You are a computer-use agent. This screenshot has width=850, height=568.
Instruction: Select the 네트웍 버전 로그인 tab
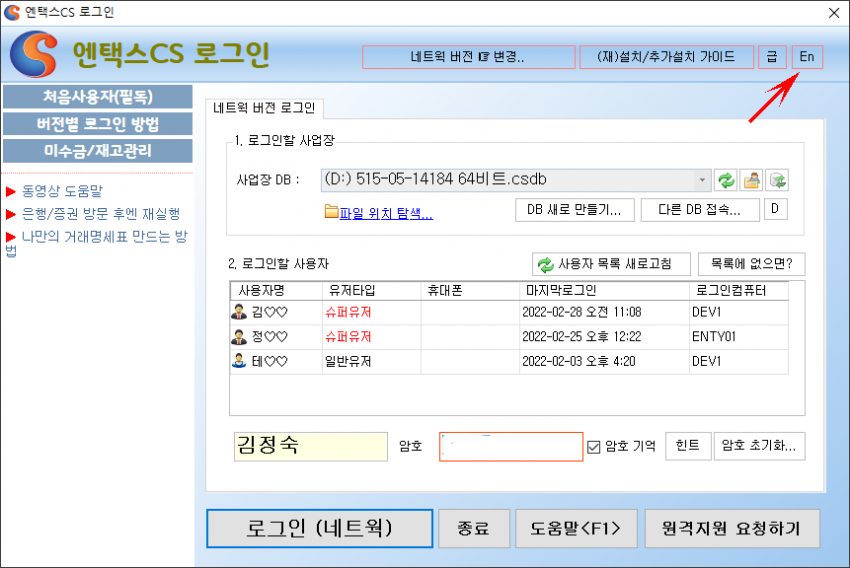(x=264, y=108)
